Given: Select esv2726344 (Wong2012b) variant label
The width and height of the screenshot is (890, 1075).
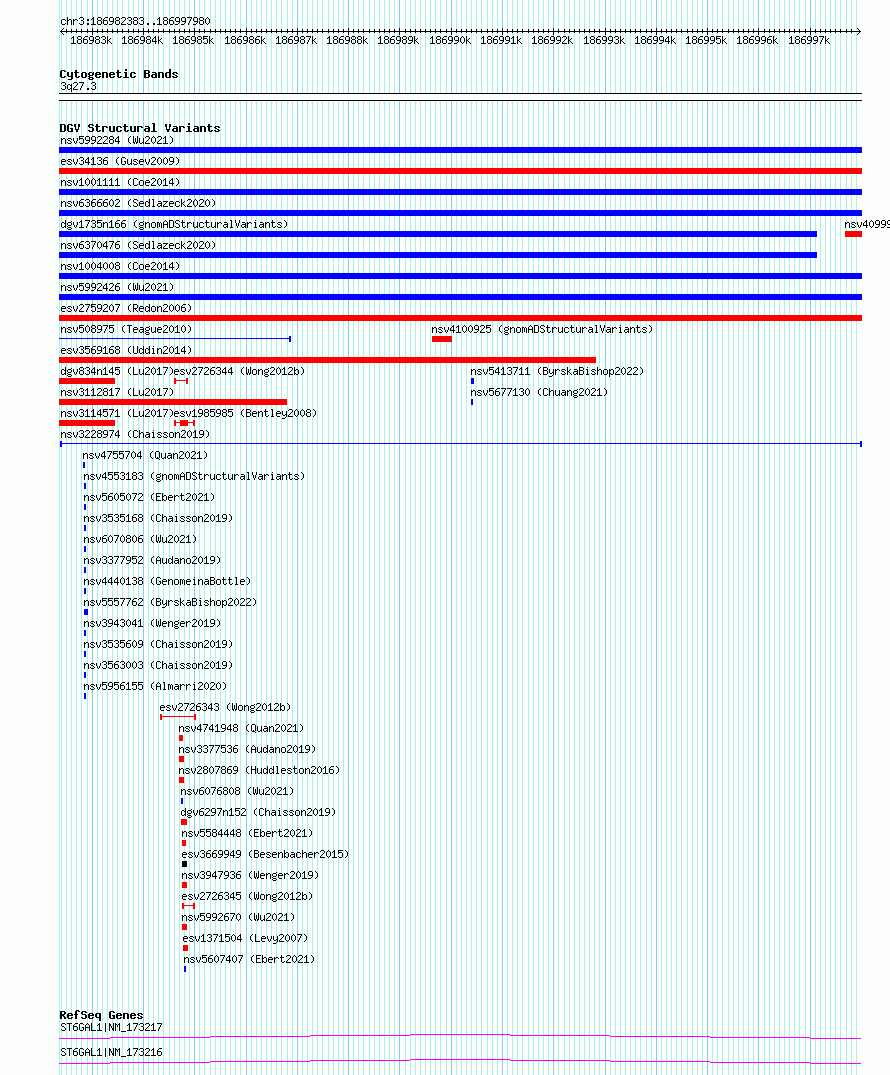Looking at the screenshot, I should click(239, 371).
